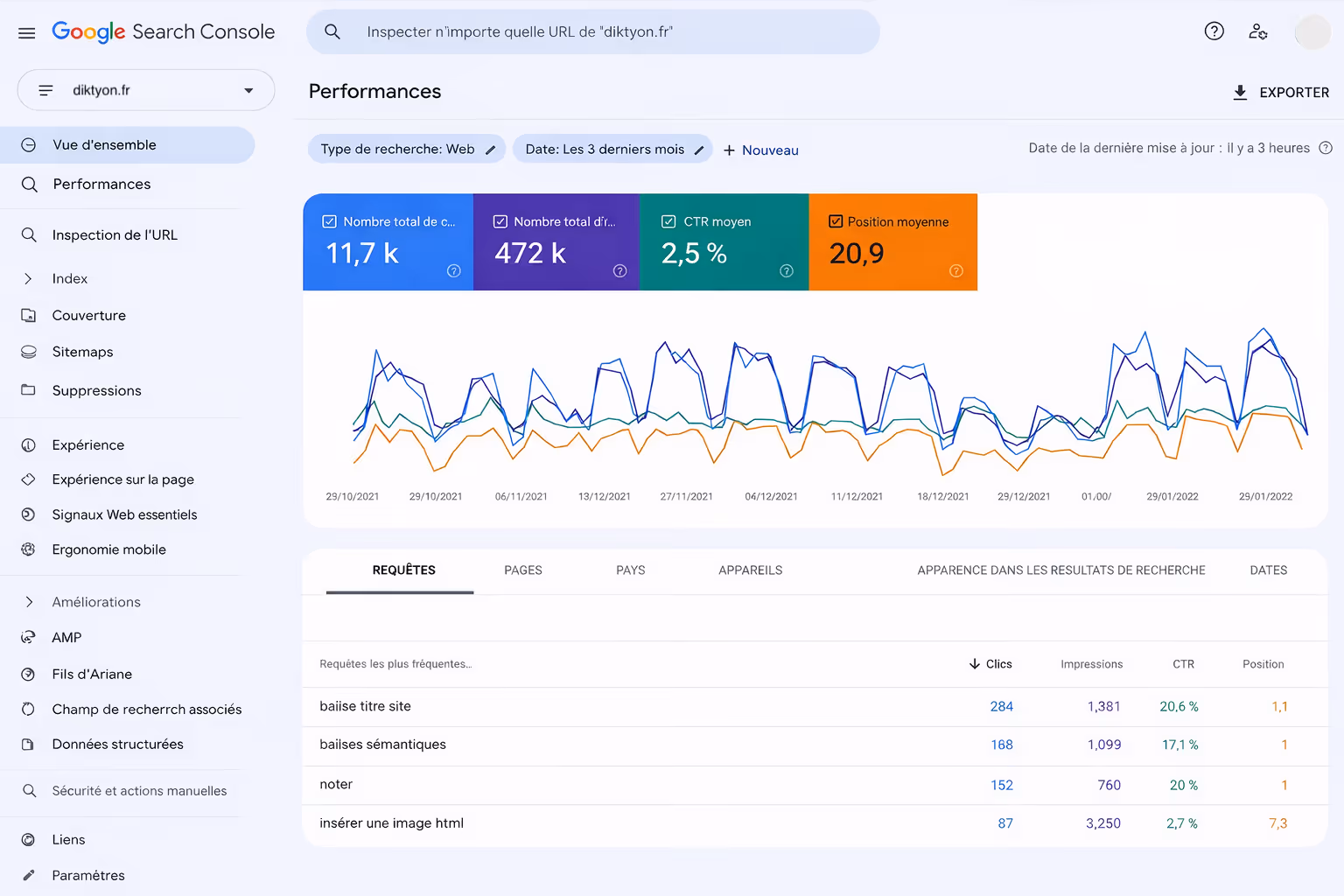
Task: Click the search magnifier in the URL inspection bar
Action: 332,31
